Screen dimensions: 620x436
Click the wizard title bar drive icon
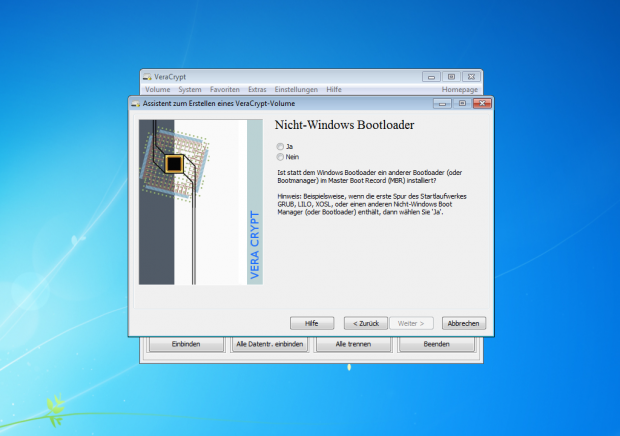(x=136, y=104)
